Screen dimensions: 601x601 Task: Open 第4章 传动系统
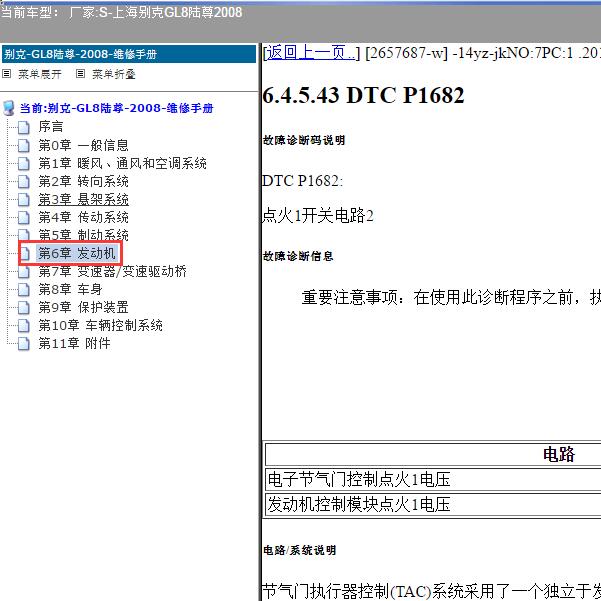pos(83,217)
